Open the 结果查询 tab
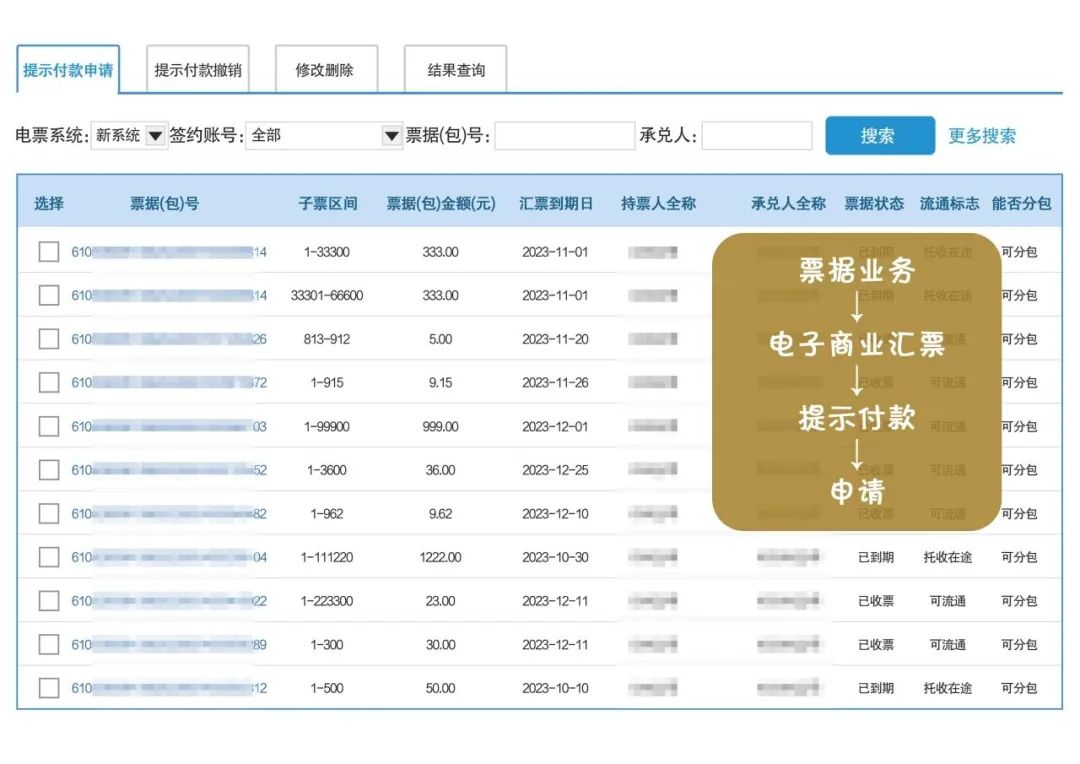1080x764 pixels. coord(455,70)
